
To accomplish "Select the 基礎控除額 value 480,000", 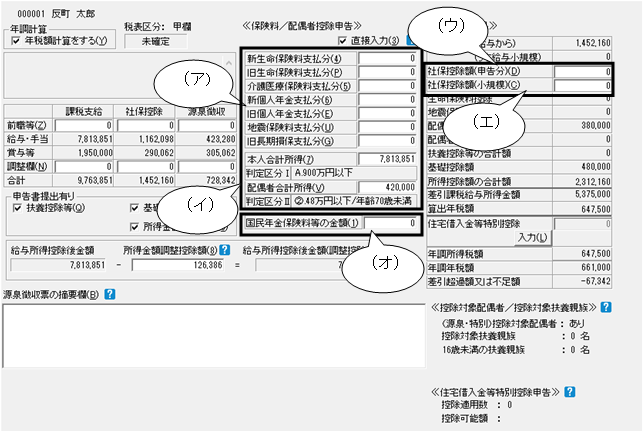I will [x=596, y=167].
